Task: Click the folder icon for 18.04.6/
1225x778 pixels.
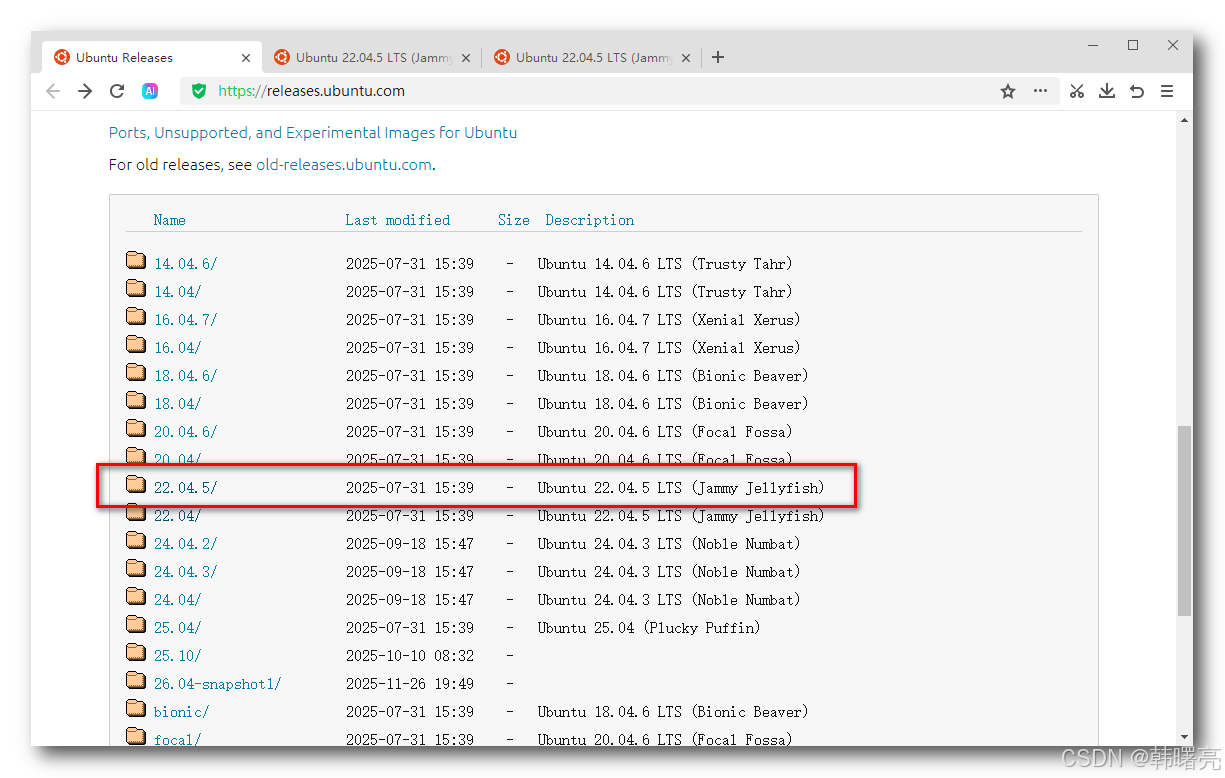Action: (136, 374)
